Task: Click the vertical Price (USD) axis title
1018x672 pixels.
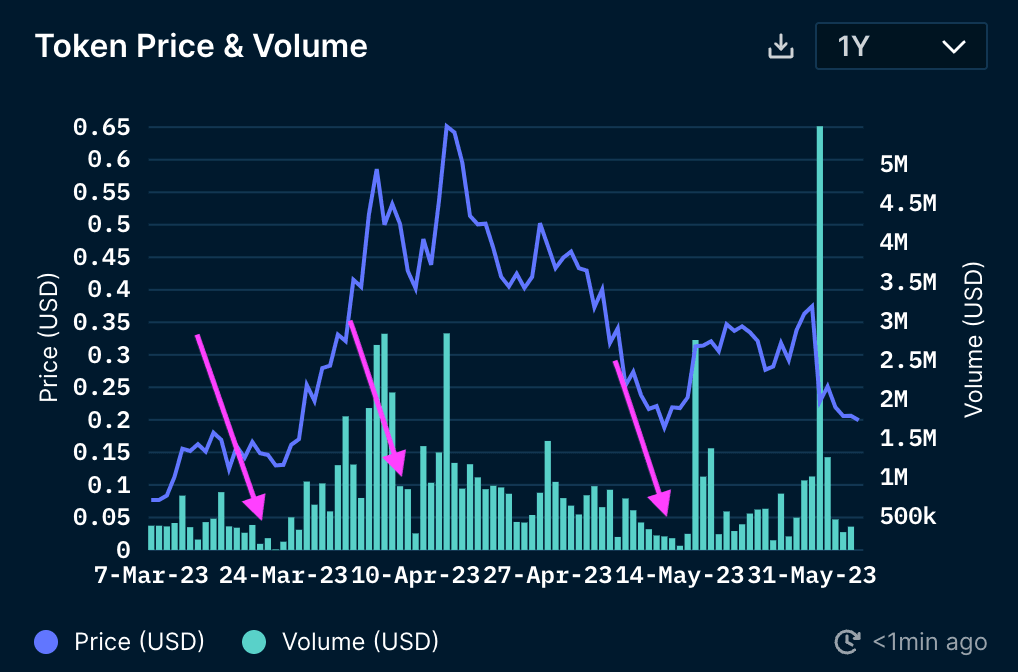Action: [x=48, y=340]
